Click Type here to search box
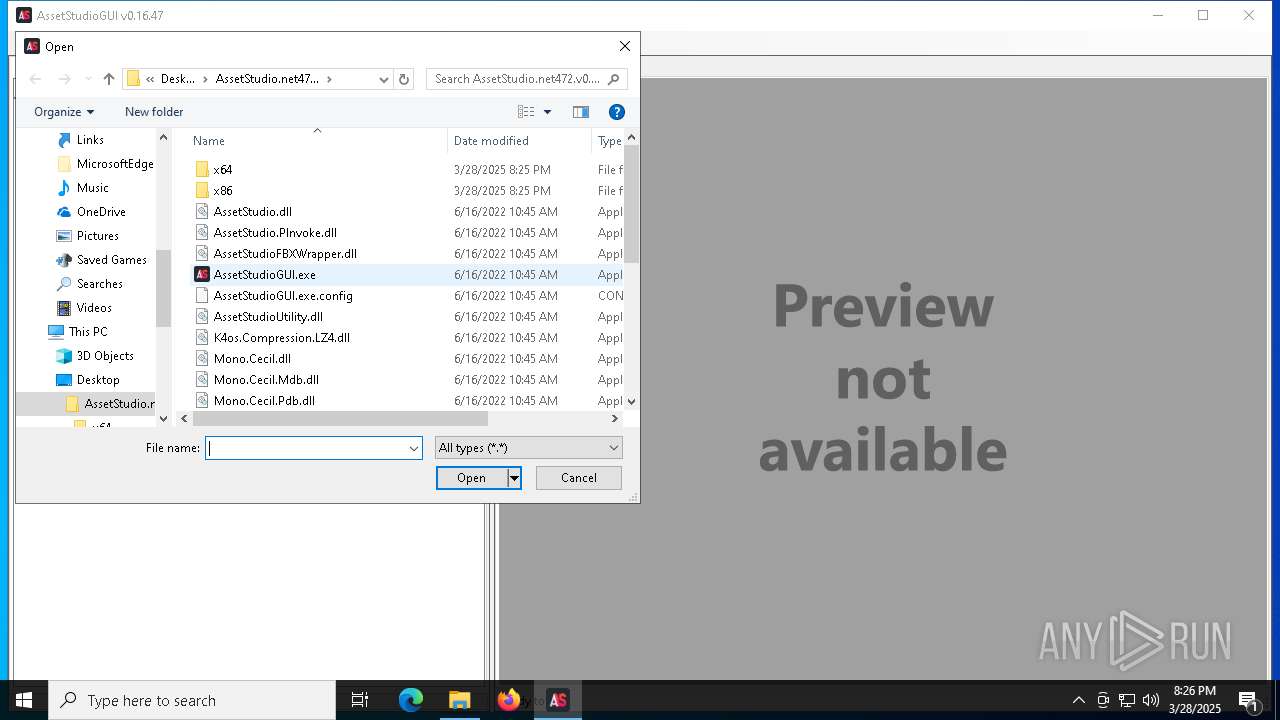 192,700
